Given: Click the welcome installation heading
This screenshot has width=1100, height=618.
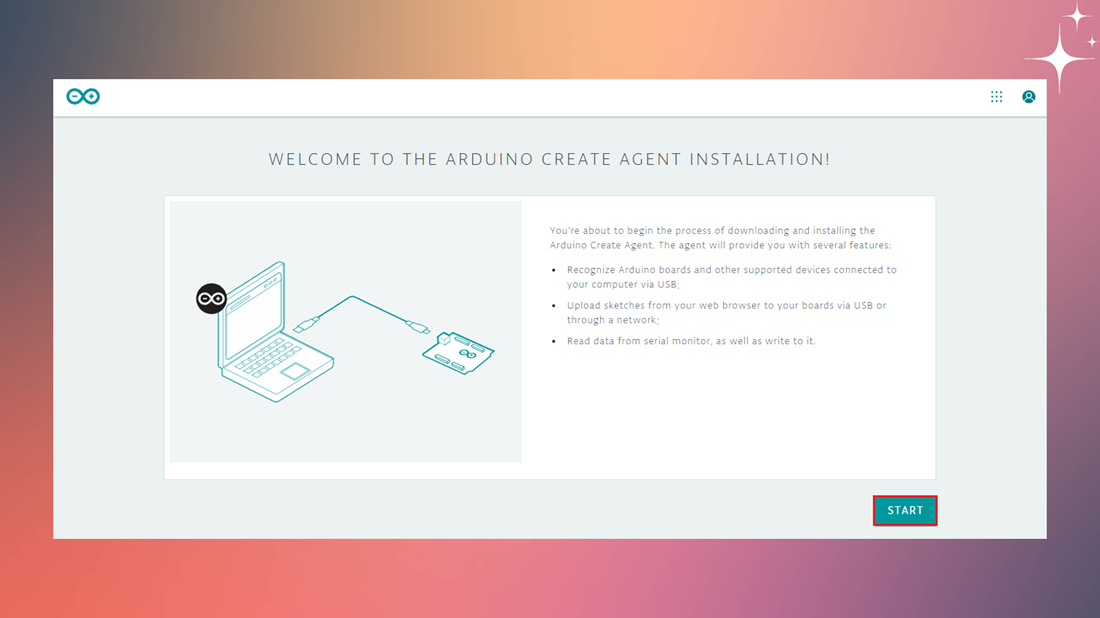Looking at the screenshot, I should click(549, 159).
